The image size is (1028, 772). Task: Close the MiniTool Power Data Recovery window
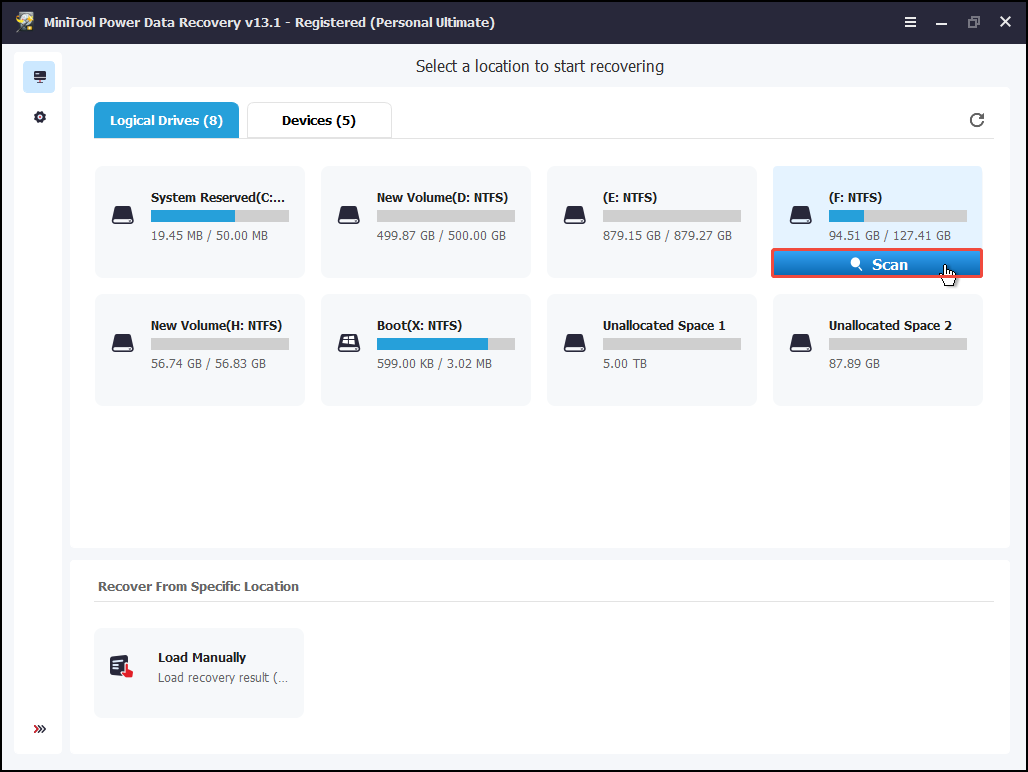tap(1005, 22)
